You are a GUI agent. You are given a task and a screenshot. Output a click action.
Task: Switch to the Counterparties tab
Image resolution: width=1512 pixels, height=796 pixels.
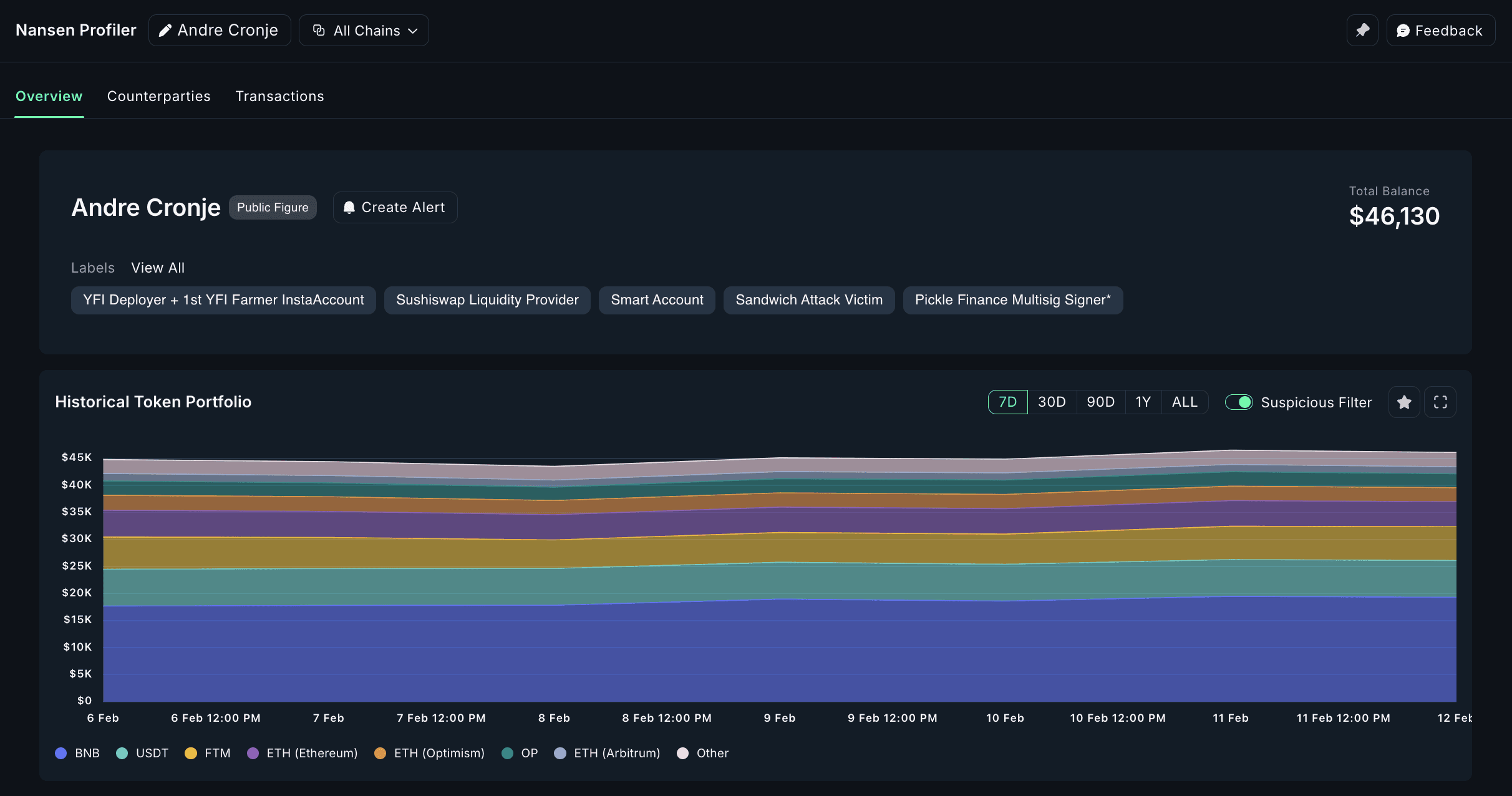(158, 96)
